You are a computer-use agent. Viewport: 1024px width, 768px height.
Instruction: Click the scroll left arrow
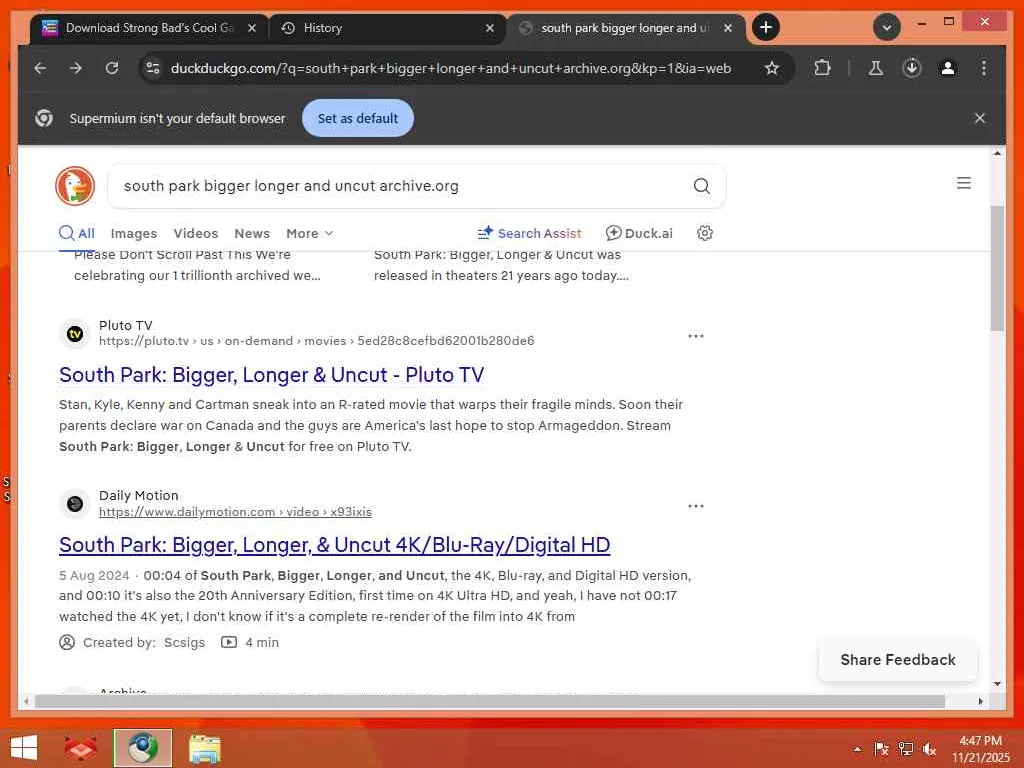pos(26,701)
